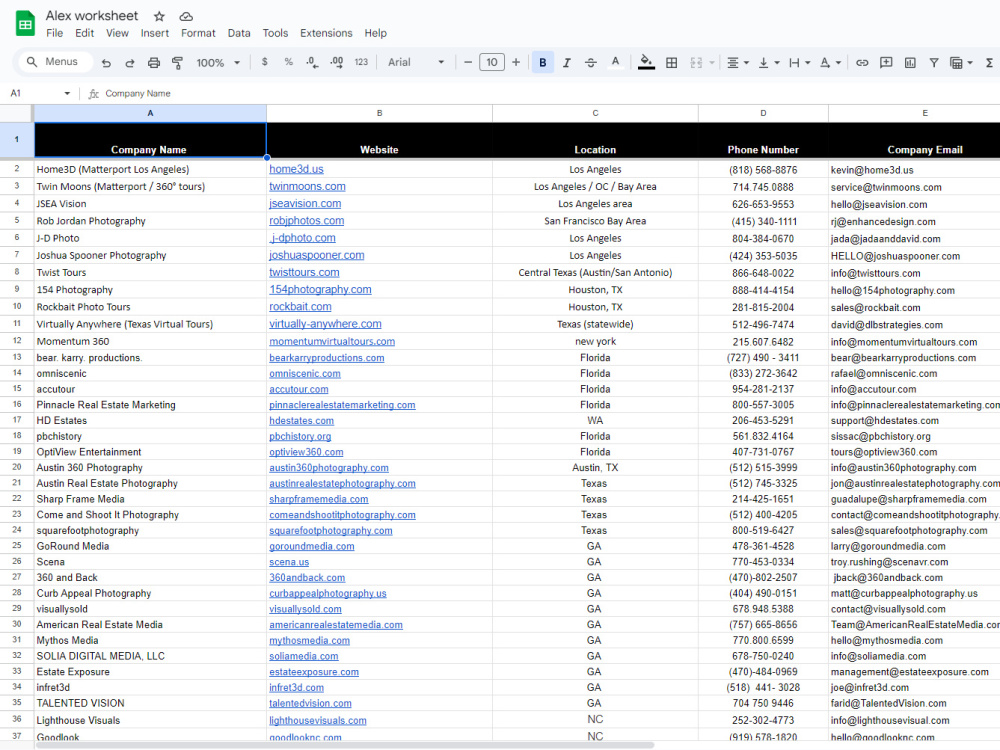
Task: Select column B header
Action: [379, 113]
